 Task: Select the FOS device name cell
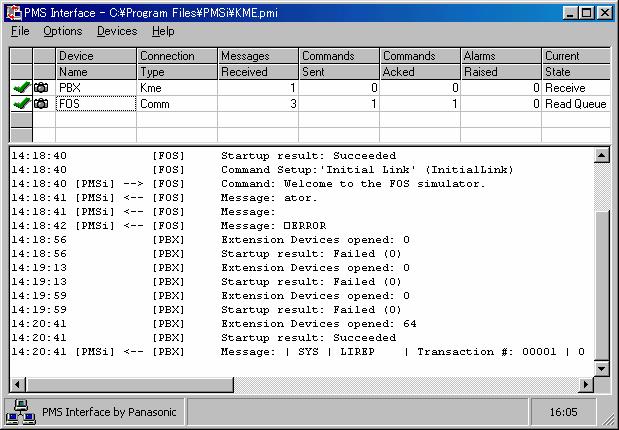click(x=96, y=104)
